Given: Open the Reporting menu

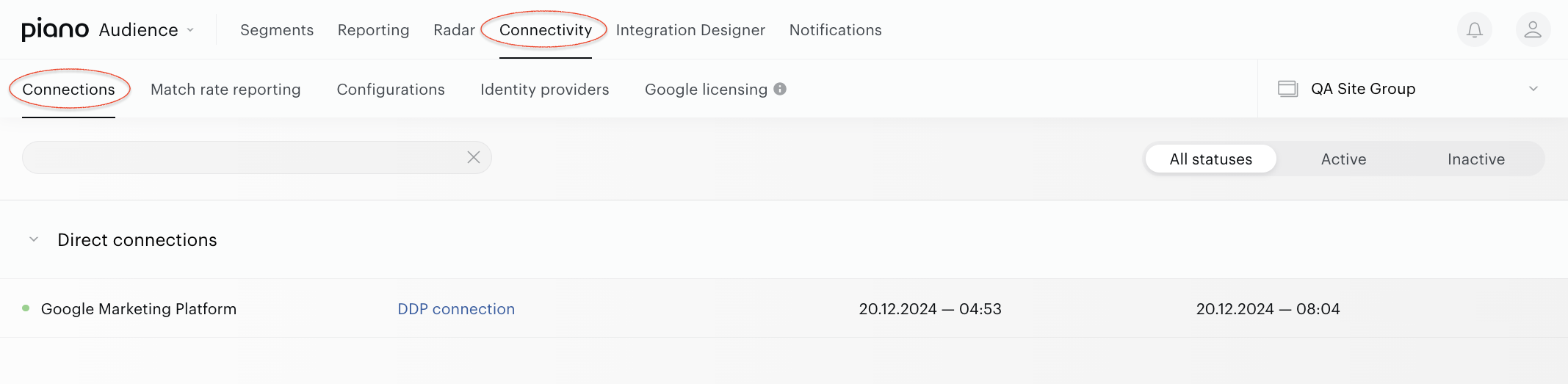Looking at the screenshot, I should [x=373, y=30].
